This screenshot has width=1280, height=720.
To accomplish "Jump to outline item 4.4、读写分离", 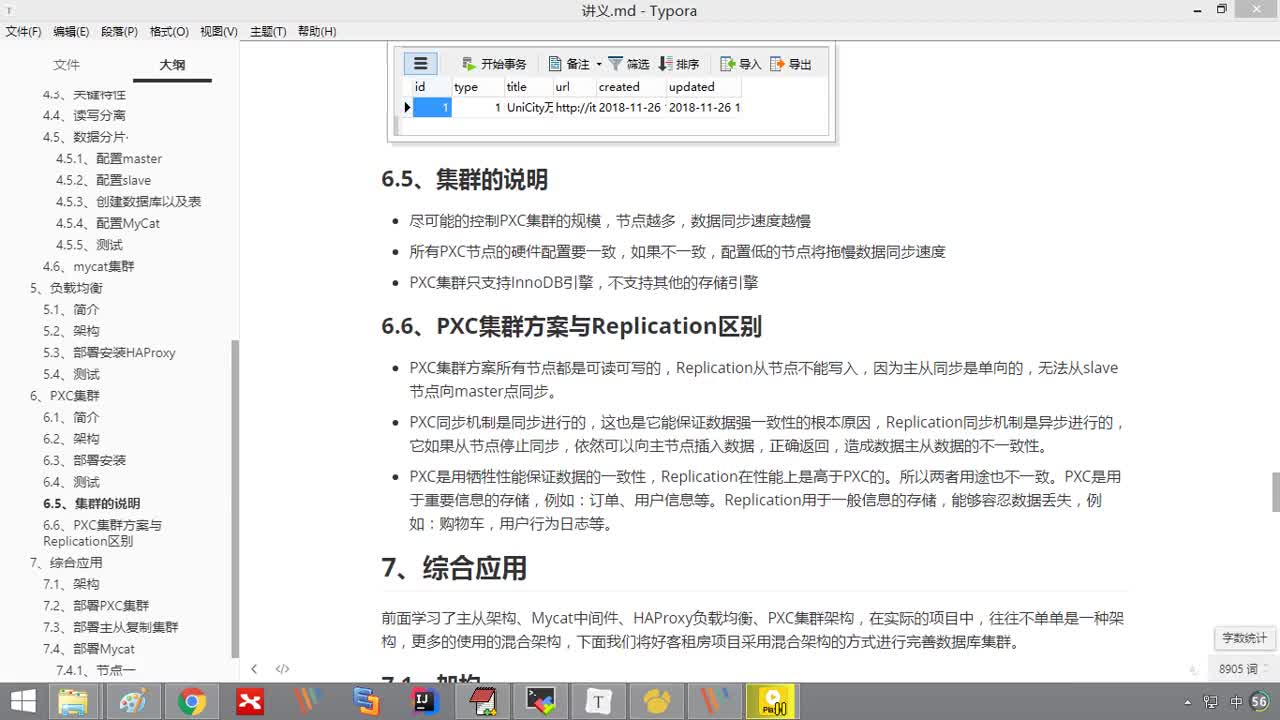I will point(84,115).
